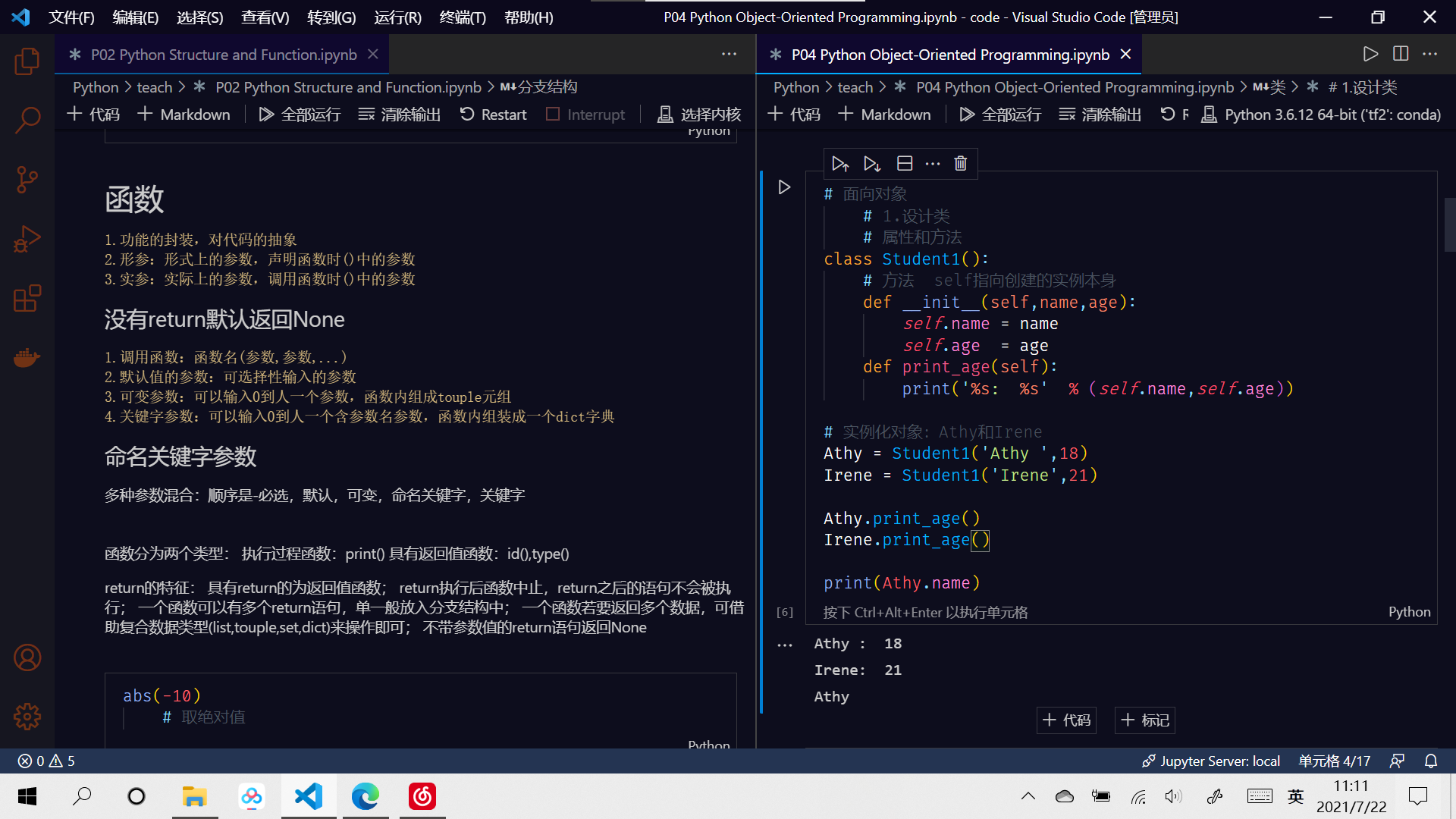
Task: Run cell and all cells above
Action: (839, 163)
